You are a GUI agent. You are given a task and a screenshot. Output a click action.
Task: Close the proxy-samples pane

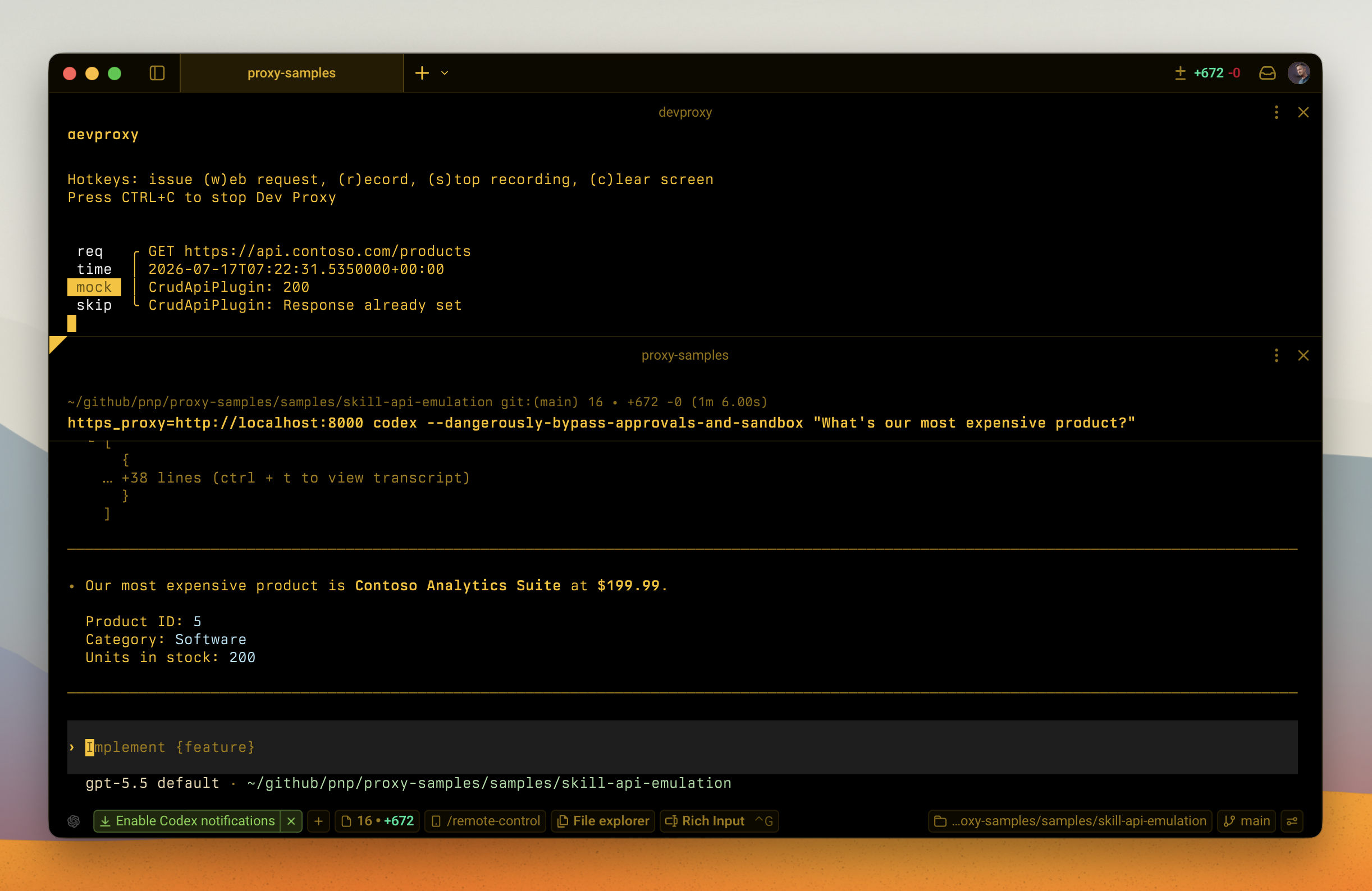point(1304,356)
